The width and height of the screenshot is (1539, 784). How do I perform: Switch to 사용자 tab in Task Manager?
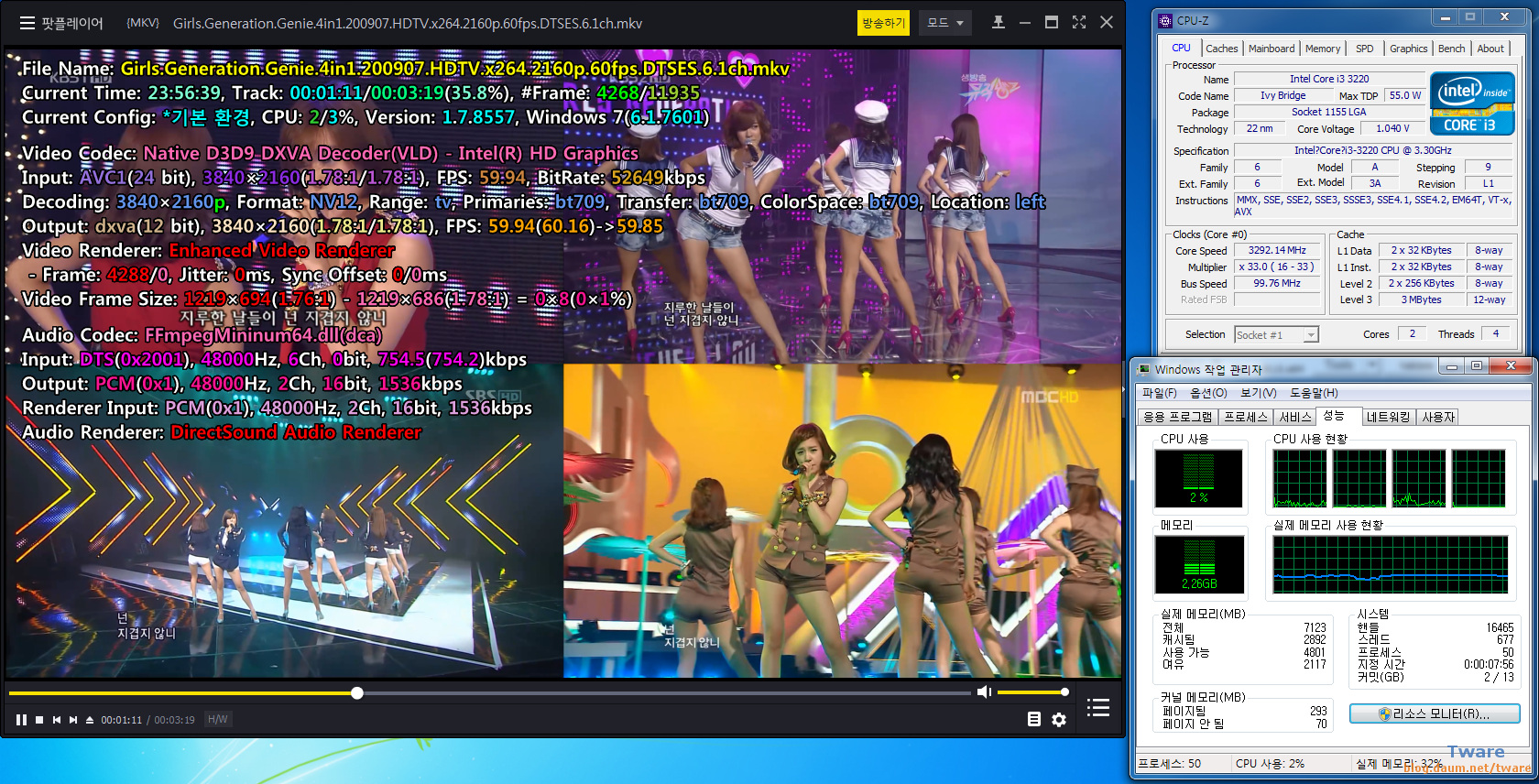click(1438, 417)
